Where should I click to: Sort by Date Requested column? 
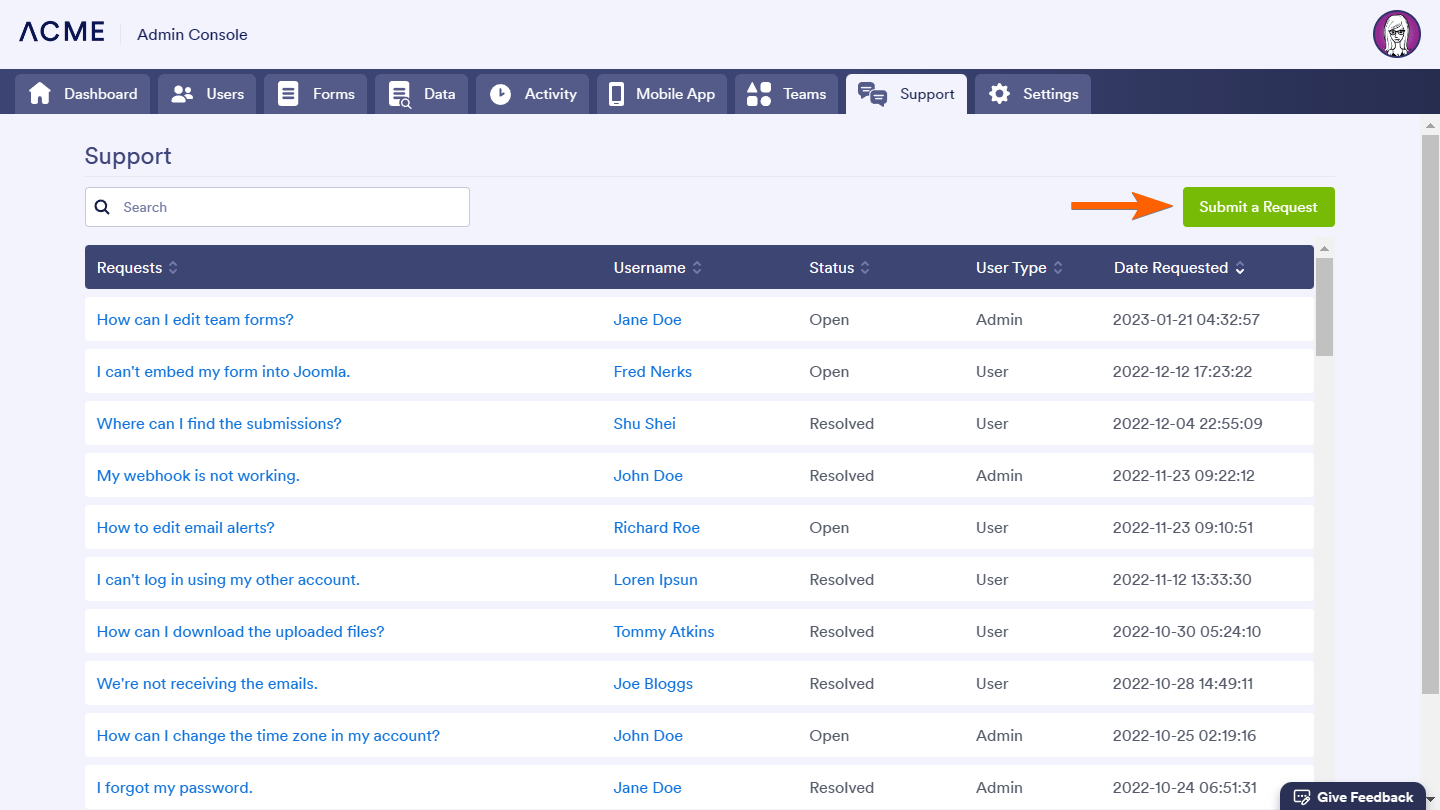(x=1240, y=268)
